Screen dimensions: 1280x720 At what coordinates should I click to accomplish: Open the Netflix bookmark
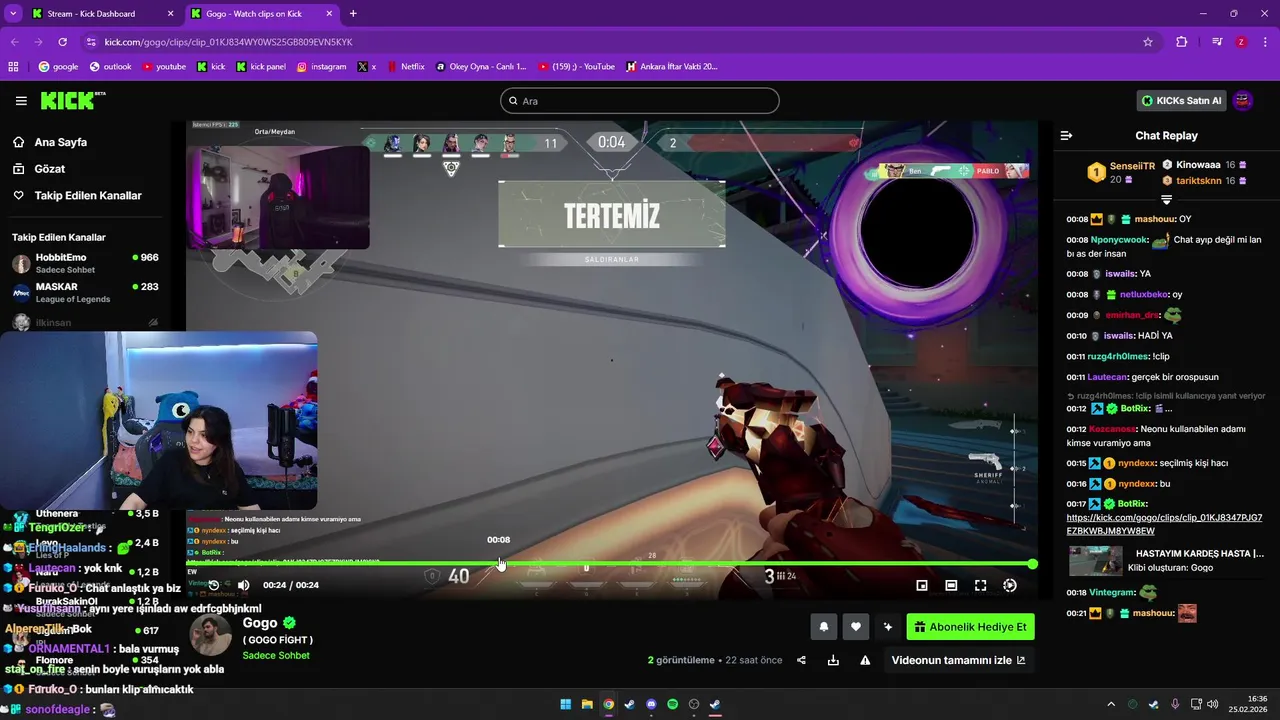click(405, 67)
